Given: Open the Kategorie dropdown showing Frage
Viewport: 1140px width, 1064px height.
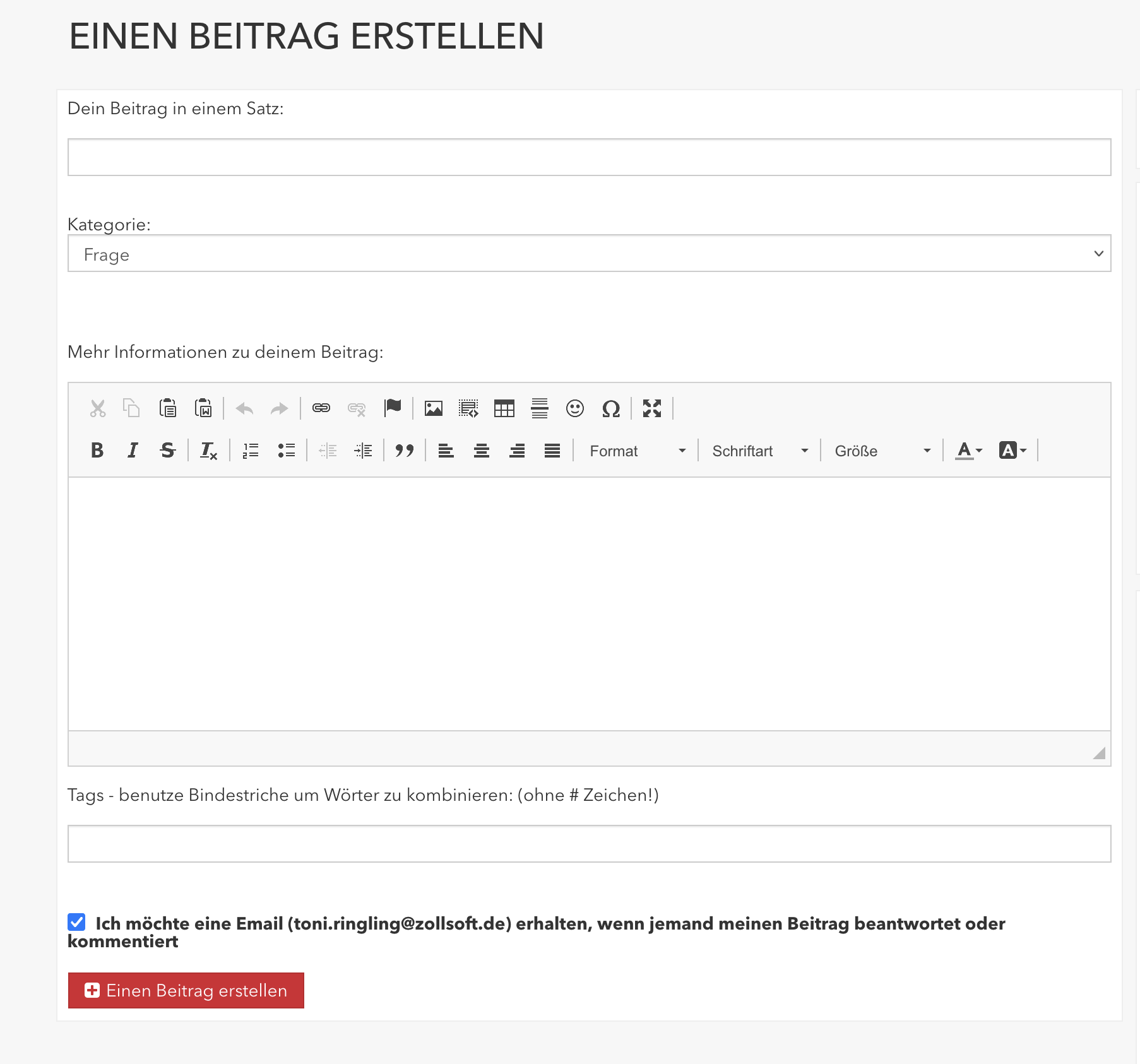Looking at the screenshot, I should tap(589, 254).
